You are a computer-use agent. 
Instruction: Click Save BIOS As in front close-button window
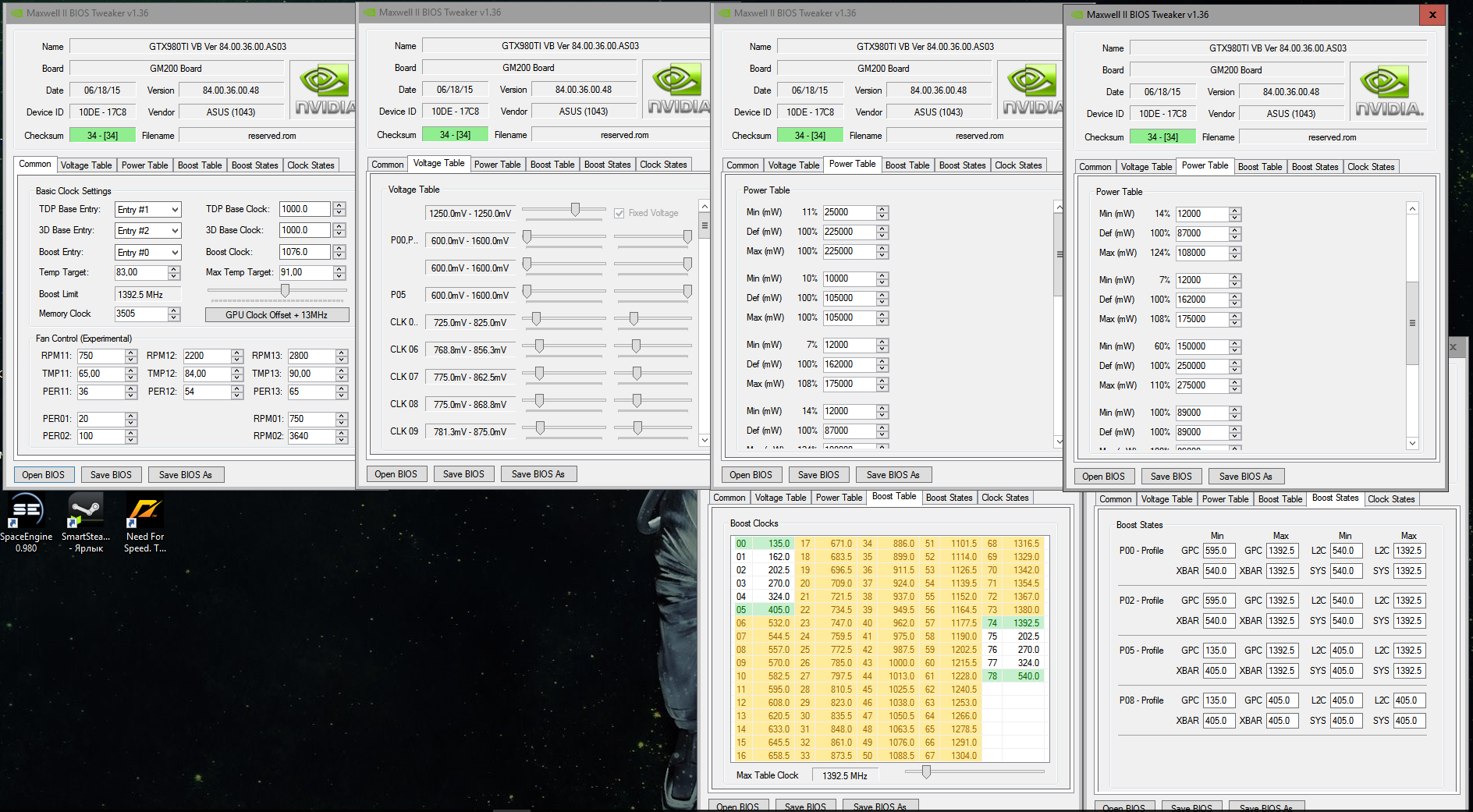[x=1246, y=477]
